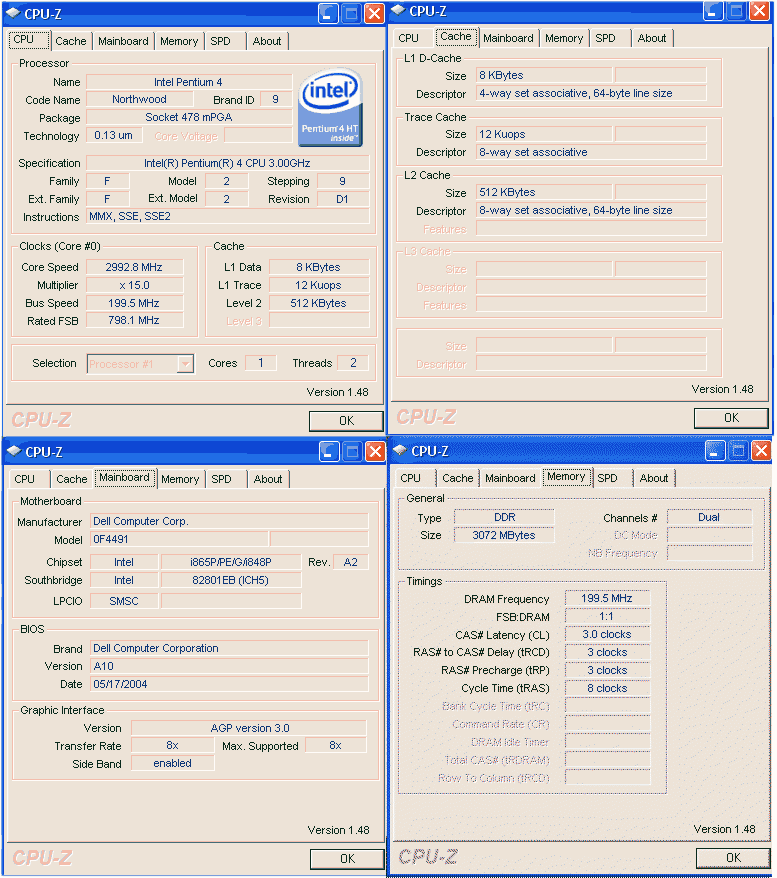The height and width of the screenshot is (878, 777).
Task: Click the code name value 'Northwood'
Action: (x=139, y=99)
